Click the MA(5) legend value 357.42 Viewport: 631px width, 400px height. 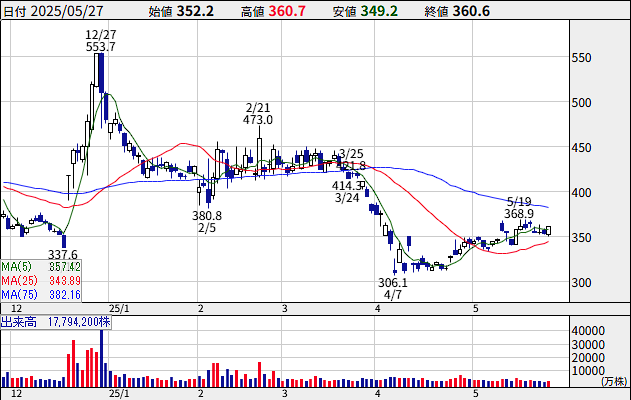point(65,267)
